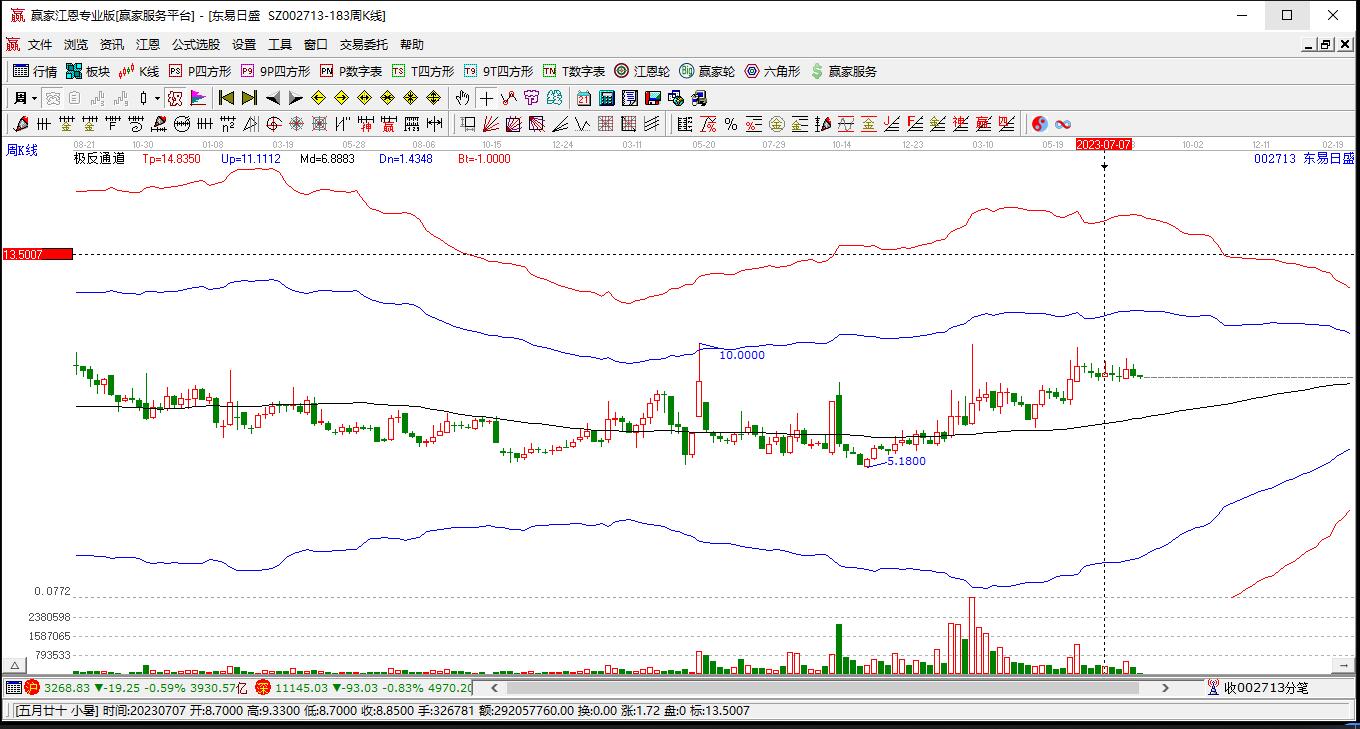
Task: Restore the inner chart window
Action: pyautogui.click(x=1325, y=45)
